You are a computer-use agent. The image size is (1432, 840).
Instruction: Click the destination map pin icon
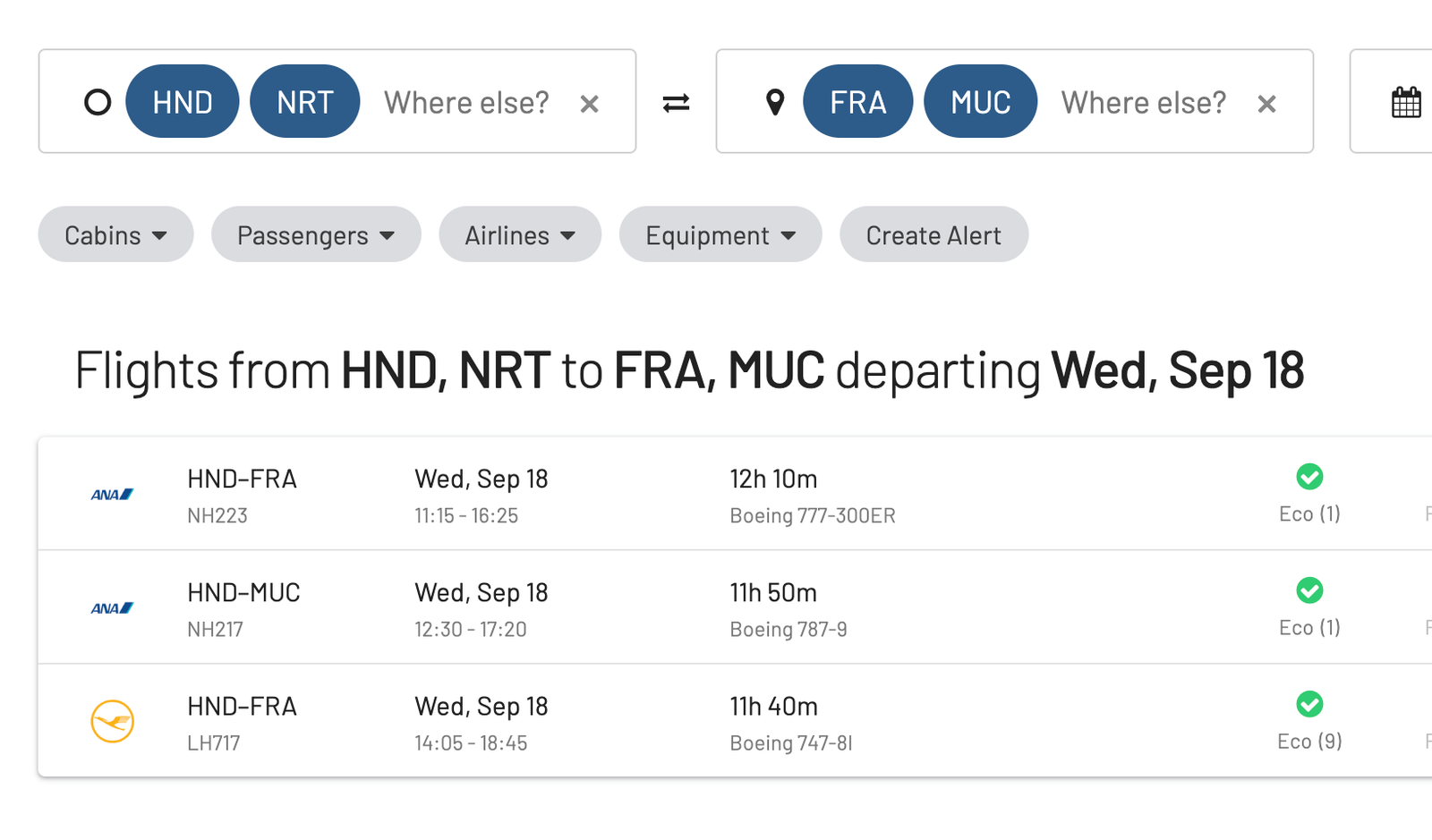pos(775,102)
